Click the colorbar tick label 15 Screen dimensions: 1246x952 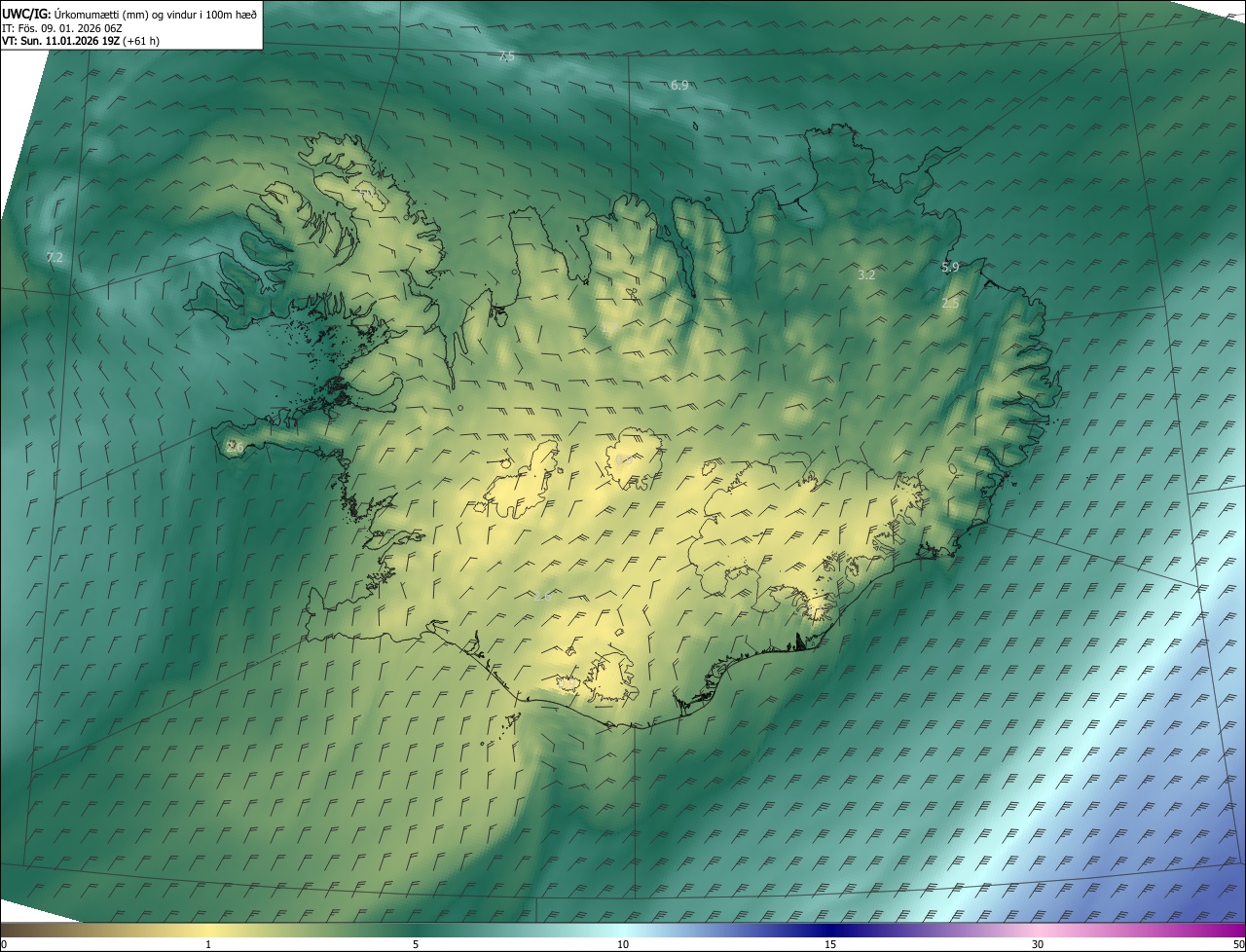830,944
